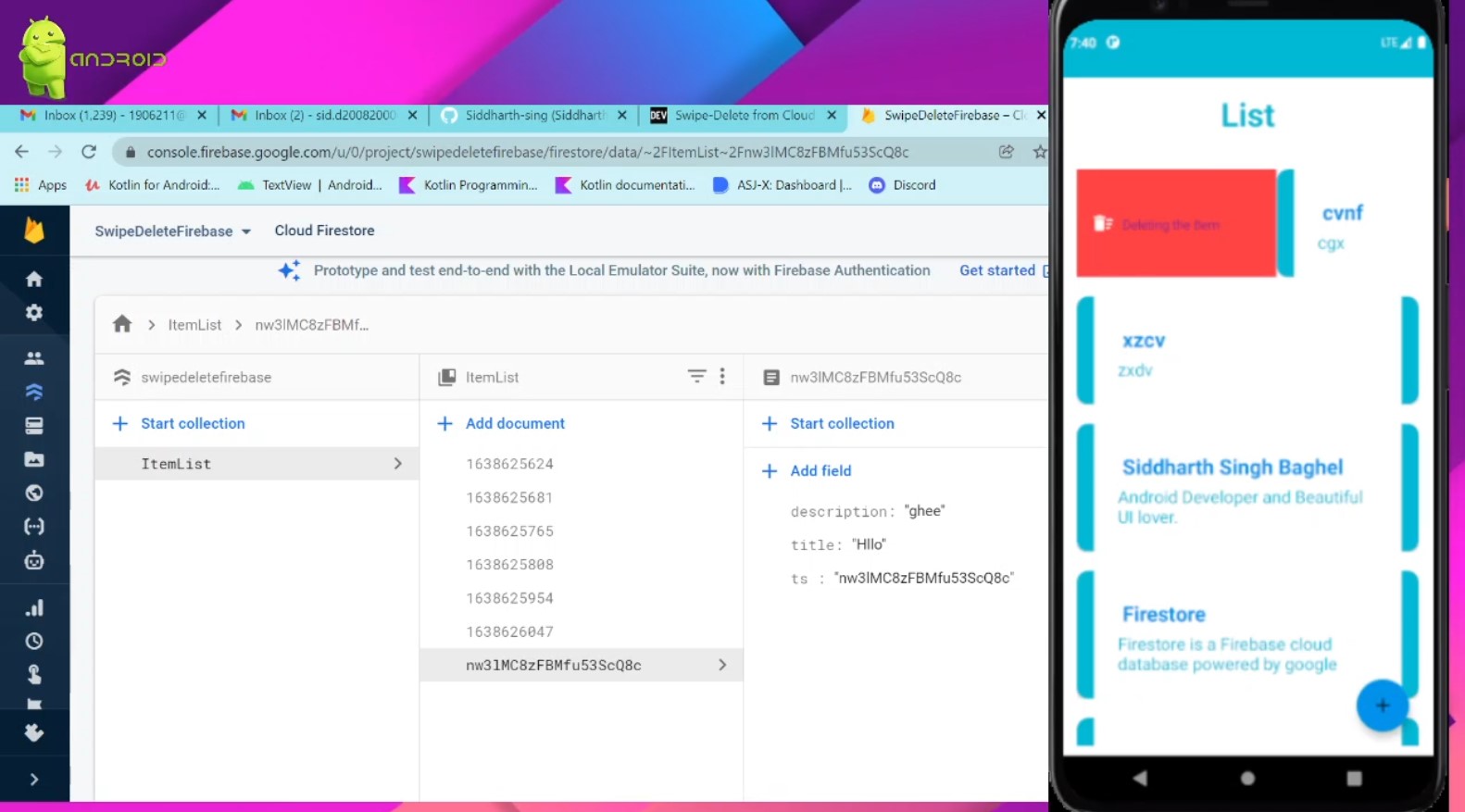The height and width of the screenshot is (812, 1465).
Task: Open Extensions icon at sidebar bottom
Action: tap(34, 732)
